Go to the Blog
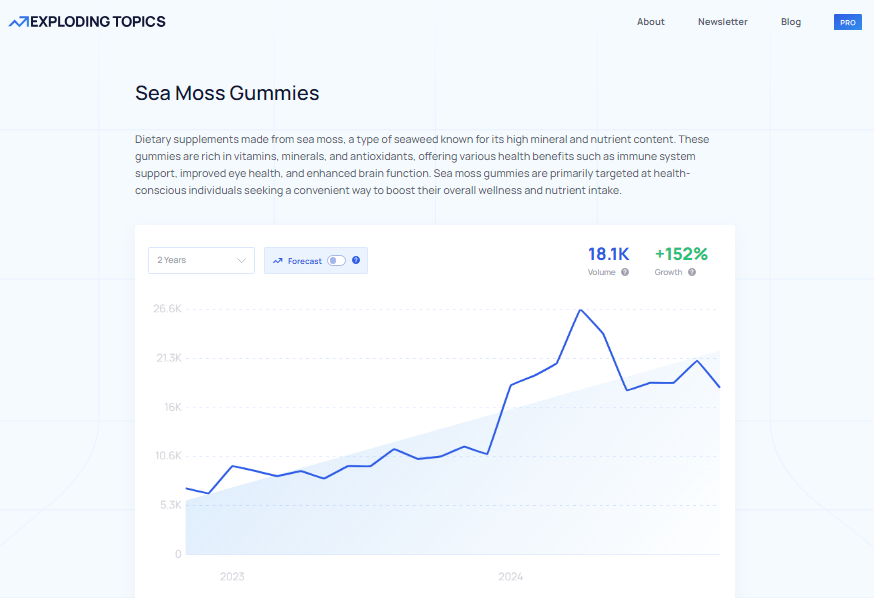Screen dimensions: 874x598 tap(790, 22)
